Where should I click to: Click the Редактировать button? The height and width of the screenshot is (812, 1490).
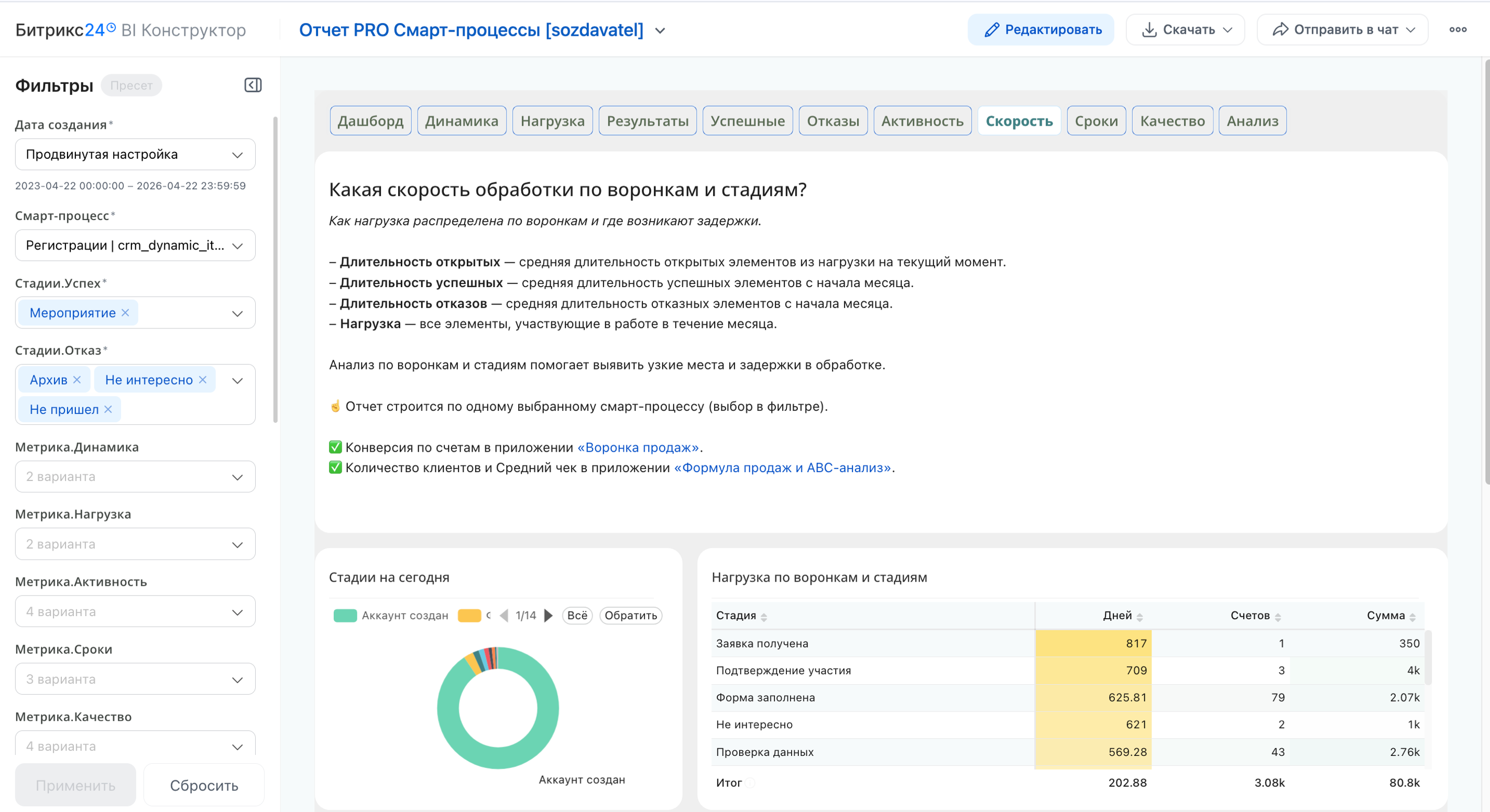1040,29
